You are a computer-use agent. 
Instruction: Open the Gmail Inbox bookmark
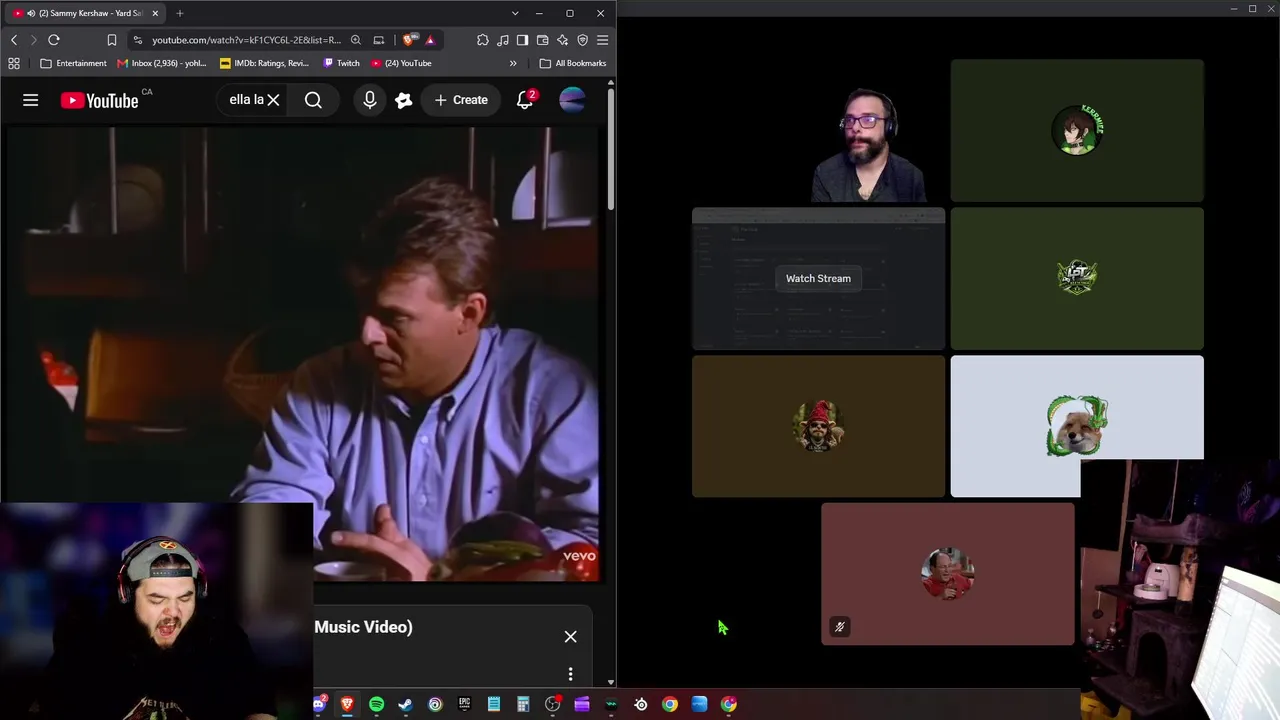pyautogui.click(x=162, y=63)
